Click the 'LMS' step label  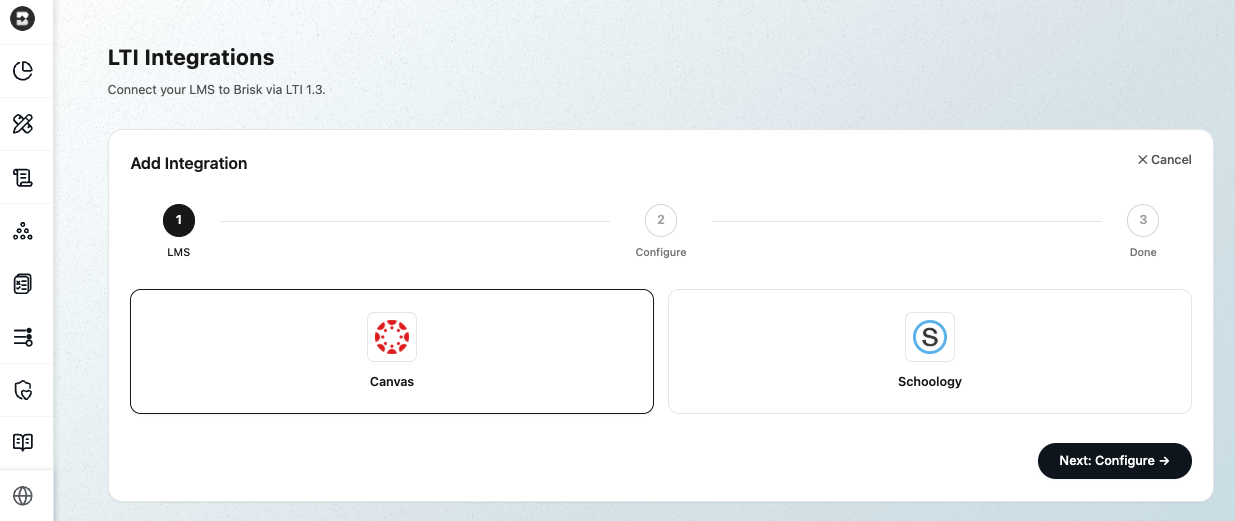tap(179, 253)
